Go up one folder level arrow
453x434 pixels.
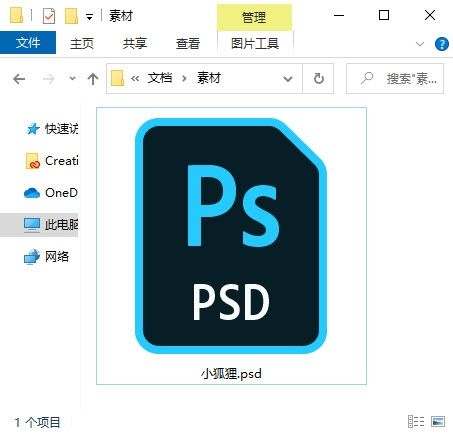93,79
